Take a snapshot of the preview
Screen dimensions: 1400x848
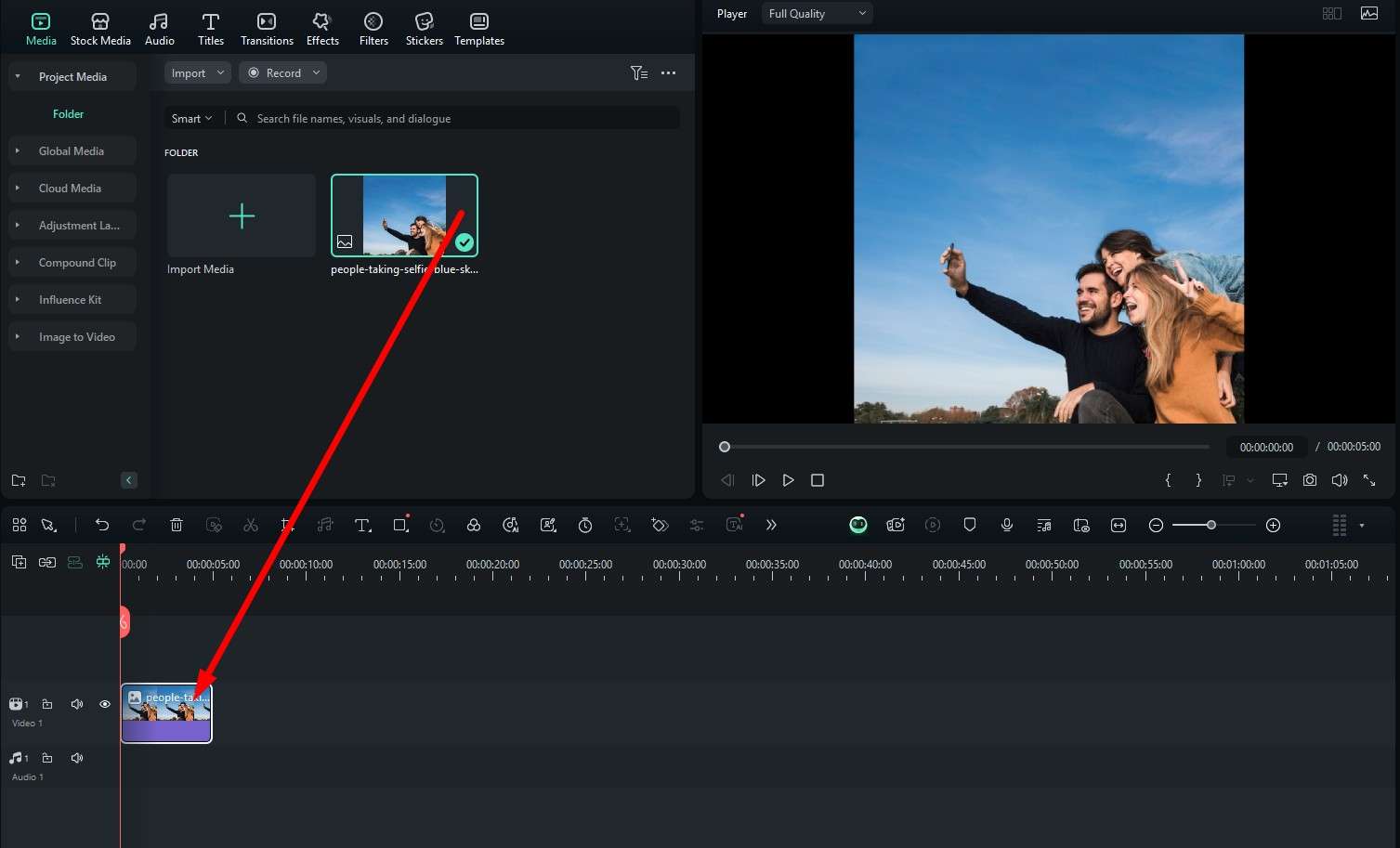coord(1309,480)
